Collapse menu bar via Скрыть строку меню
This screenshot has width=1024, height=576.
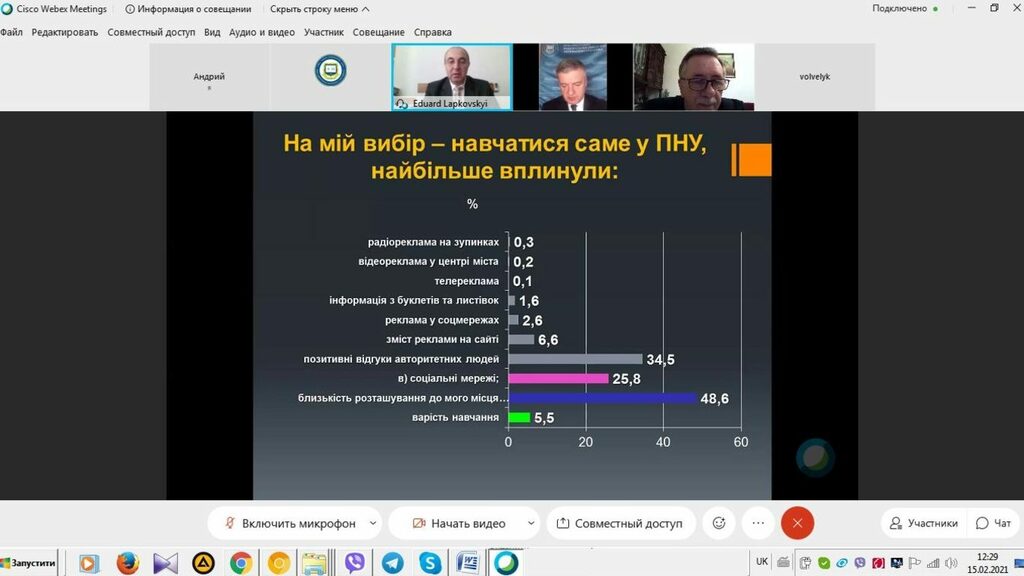click(319, 9)
